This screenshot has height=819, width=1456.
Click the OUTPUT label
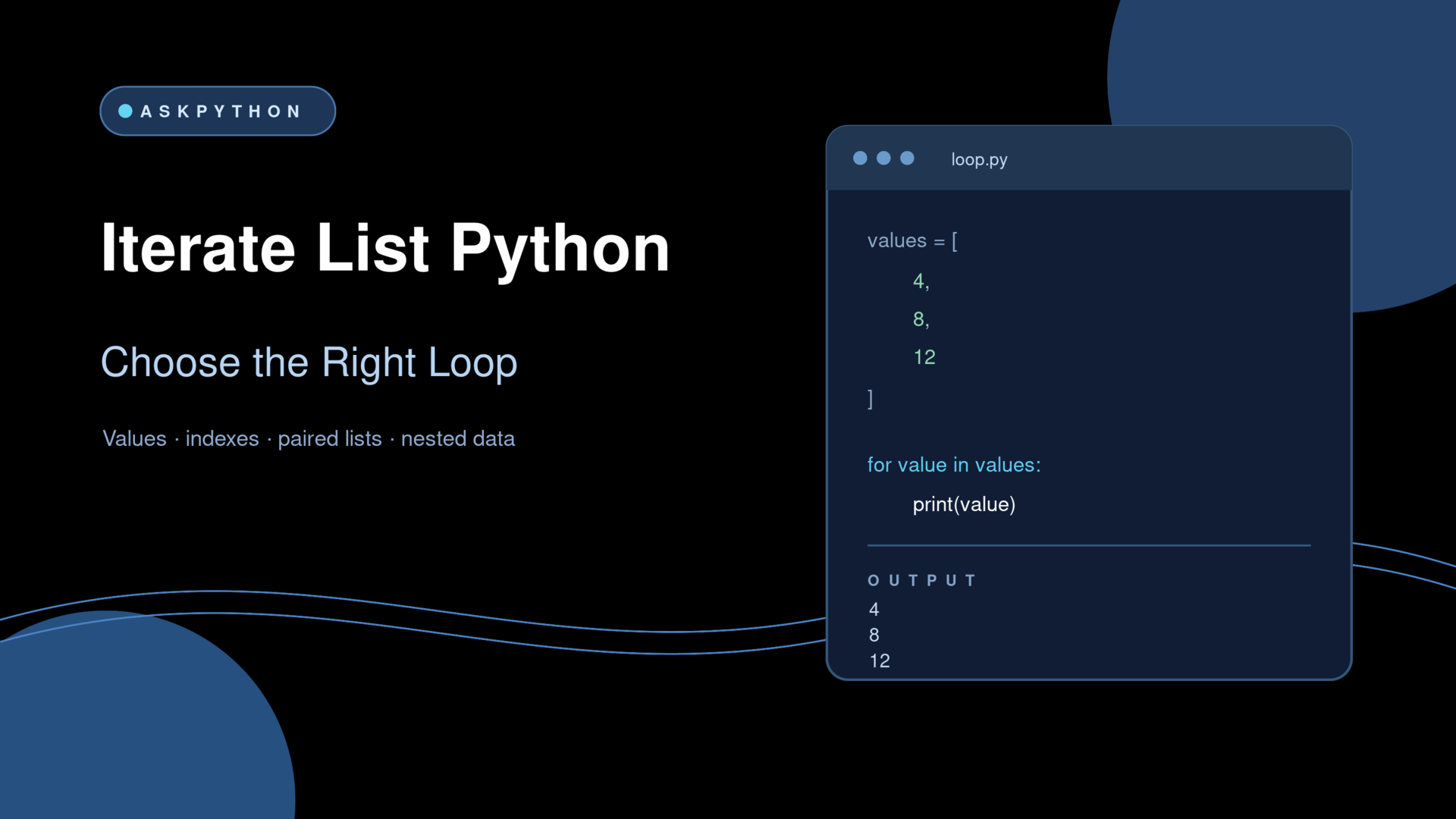pos(922,580)
